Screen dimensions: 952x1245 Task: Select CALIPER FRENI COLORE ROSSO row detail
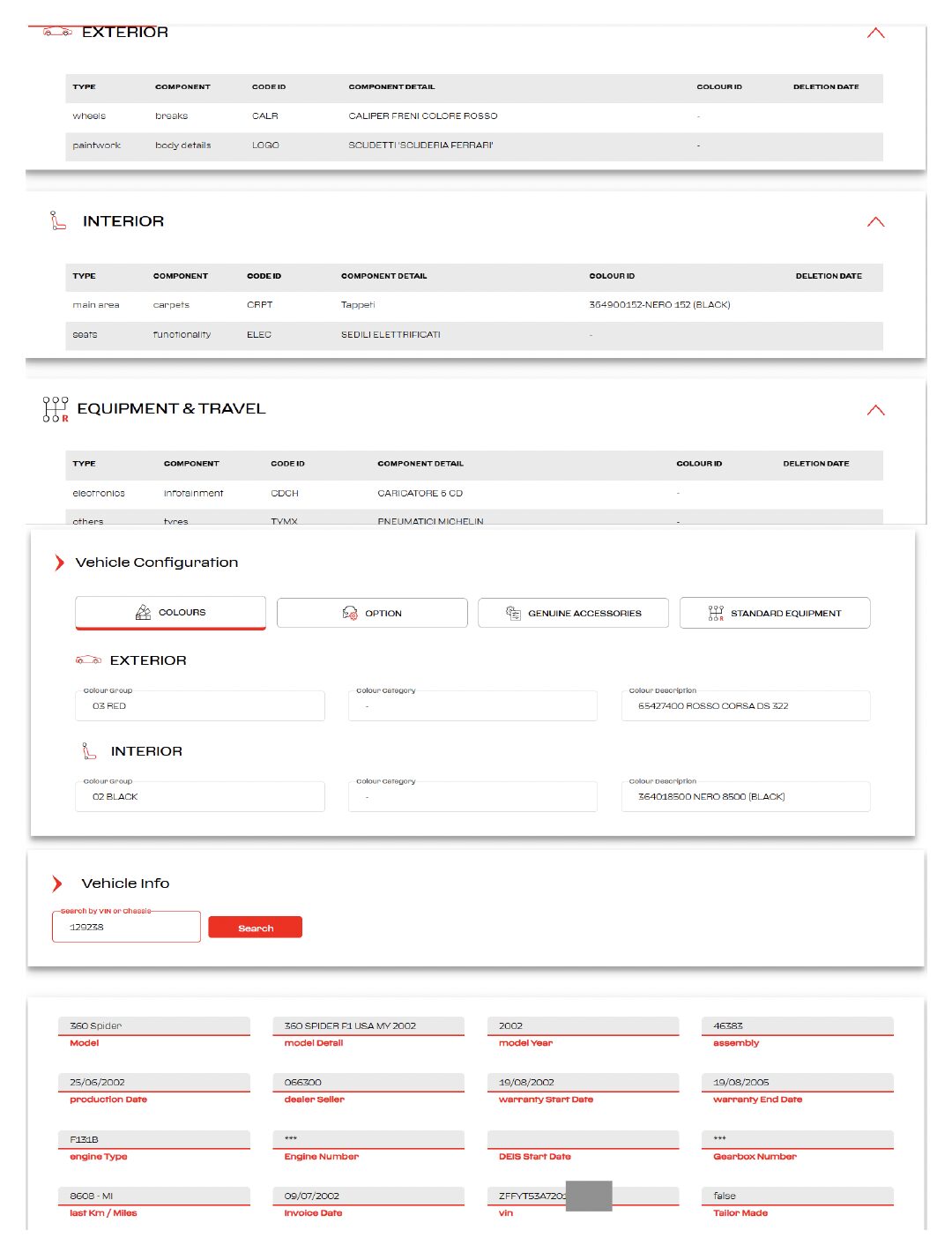(423, 116)
